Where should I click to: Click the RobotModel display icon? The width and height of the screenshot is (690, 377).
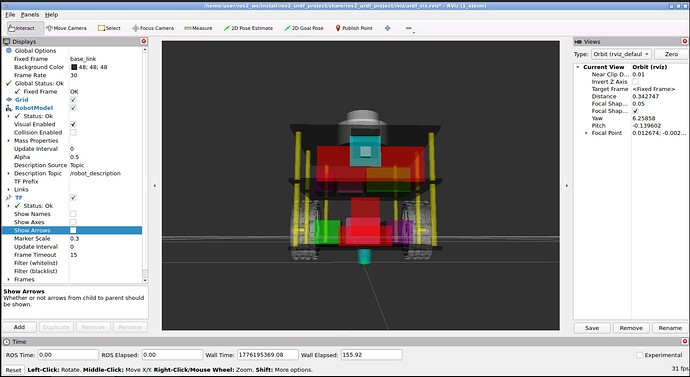click(9, 108)
